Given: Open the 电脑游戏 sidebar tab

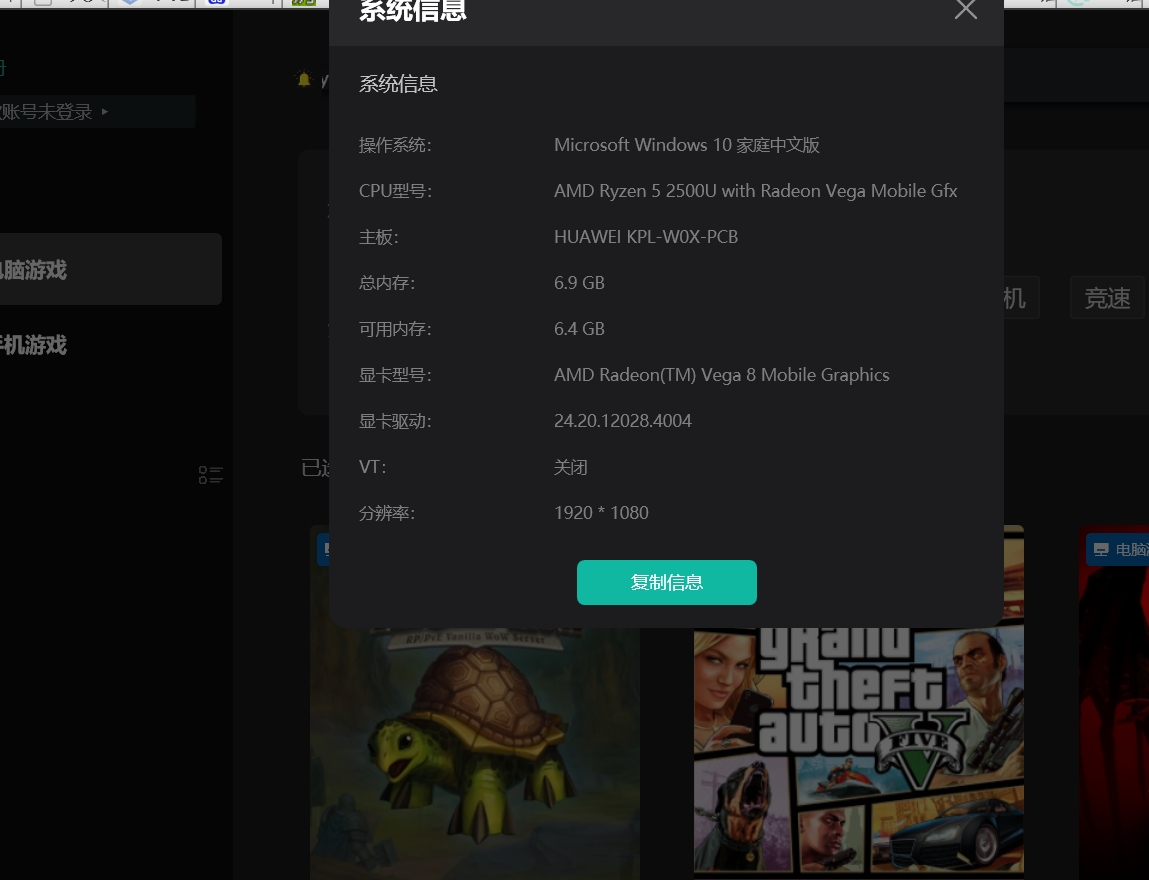Looking at the screenshot, I should click(x=110, y=269).
